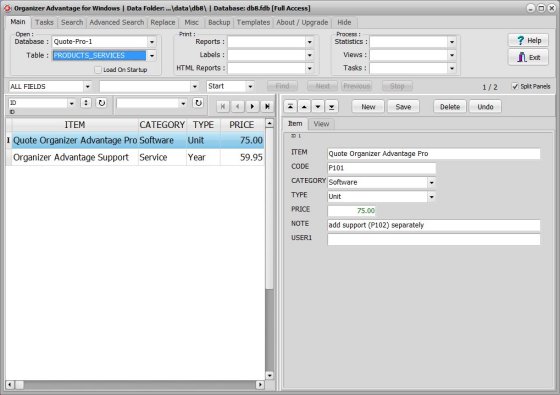Image resolution: width=560 pixels, height=395 pixels.
Task: Open the Replace tab
Action: pos(163,22)
